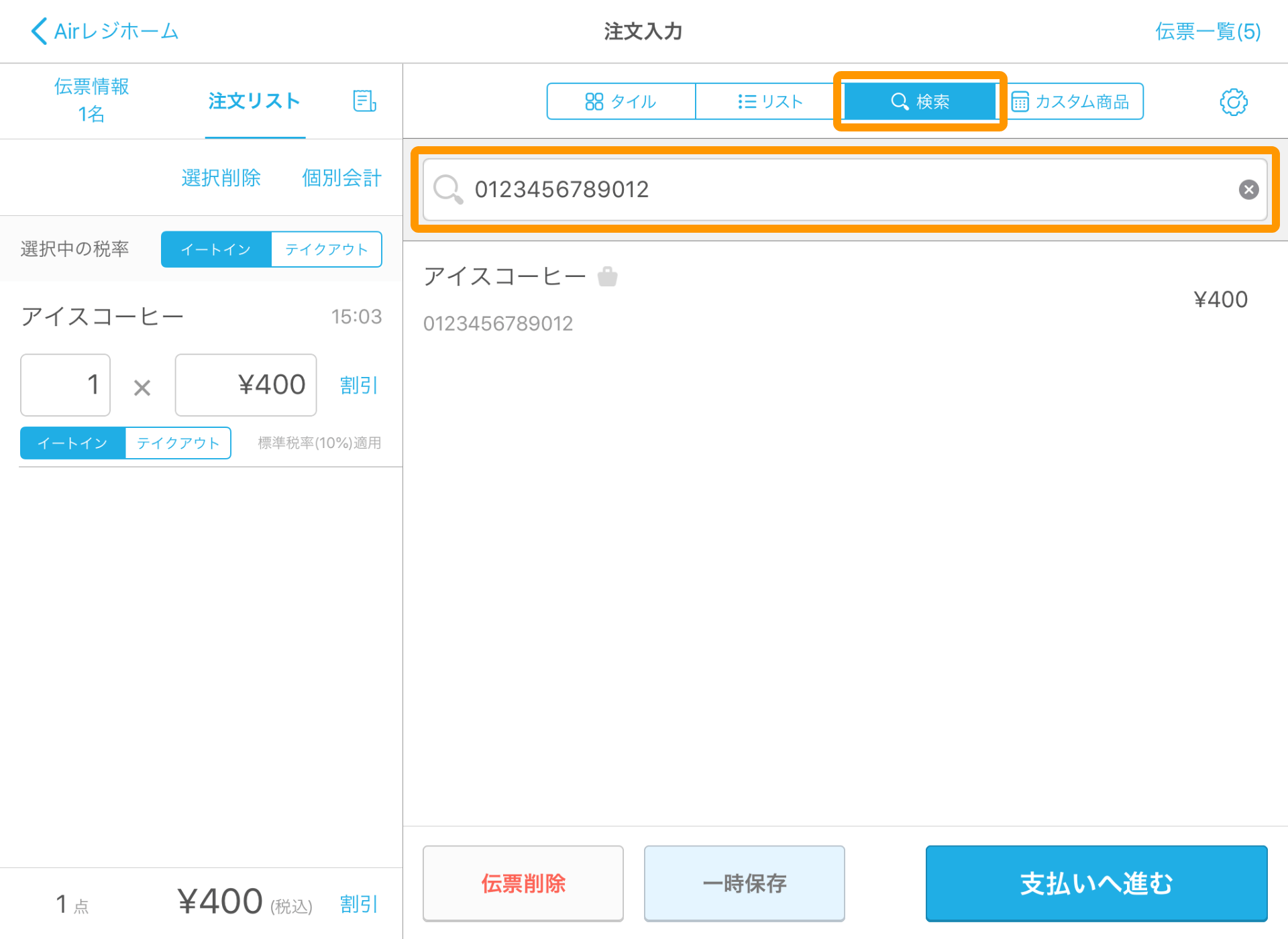Screen dimensions: 1288x939
Task: Apply 割引 discount to アイスコーヒー
Action: pyautogui.click(x=358, y=385)
